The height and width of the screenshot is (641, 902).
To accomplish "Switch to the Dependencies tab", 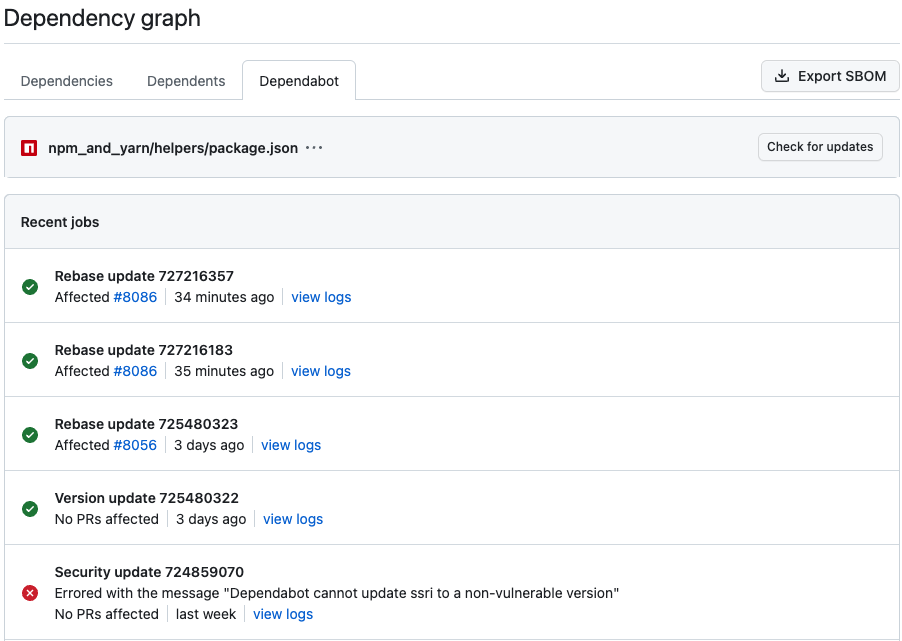I will pyautogui.click(x=67, y=81).
